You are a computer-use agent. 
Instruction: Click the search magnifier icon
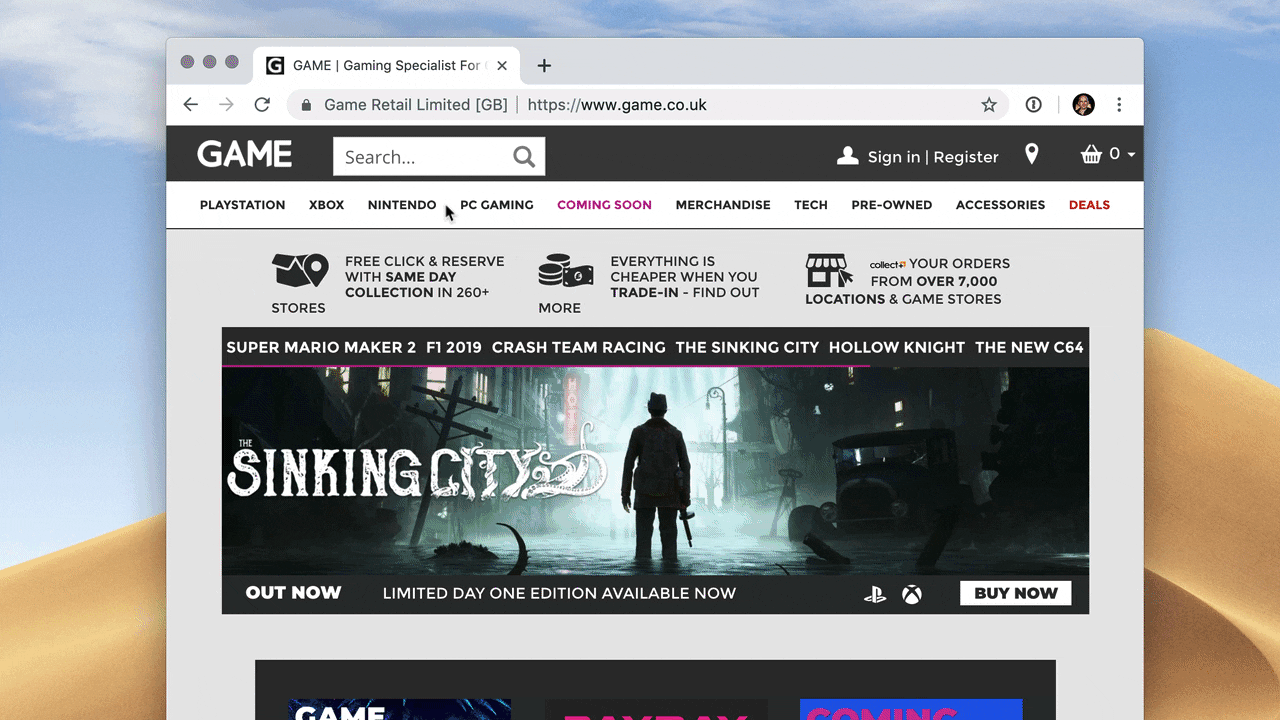tap(524, 156)
